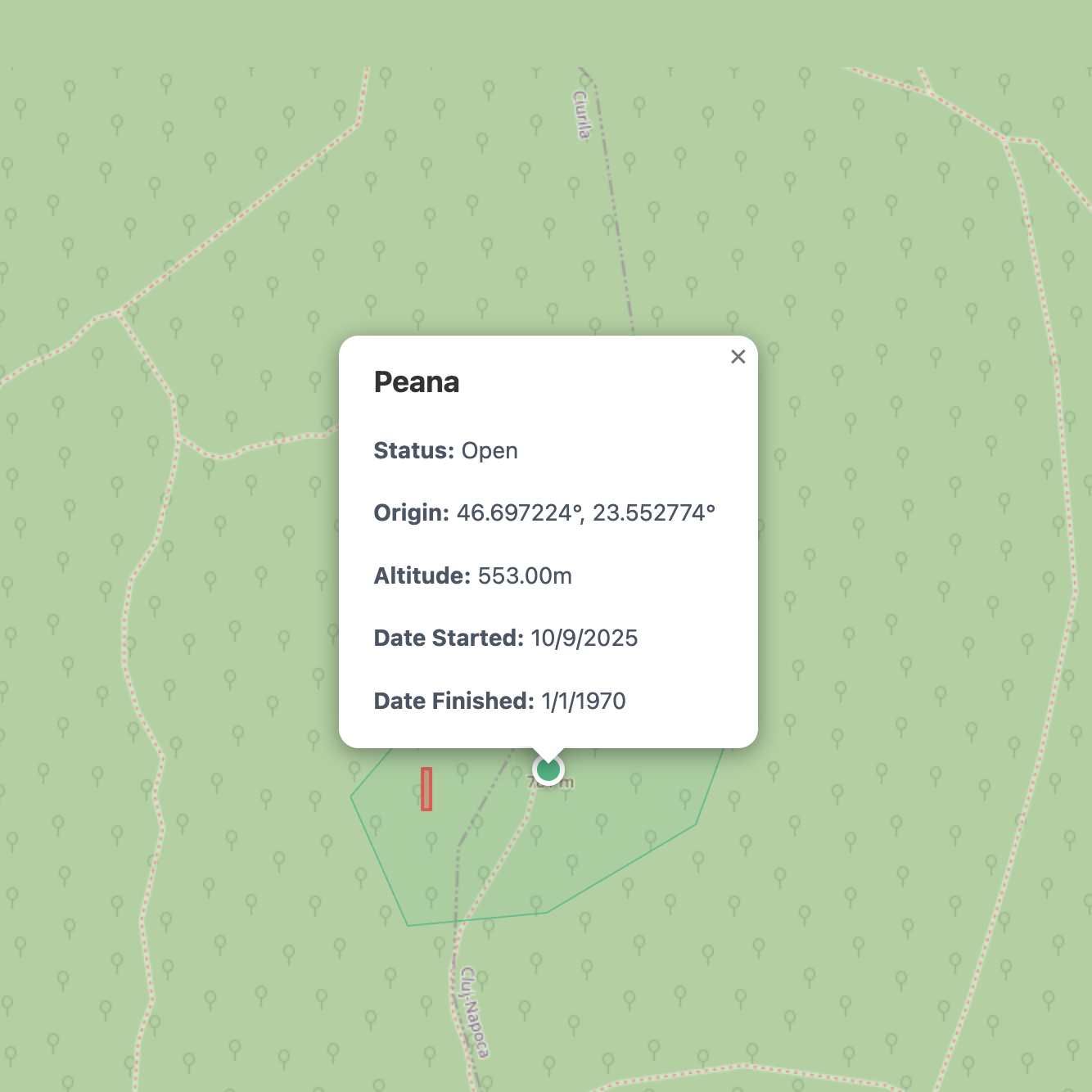
Task: Click the green site marker dot
Action: coord(548,769)
